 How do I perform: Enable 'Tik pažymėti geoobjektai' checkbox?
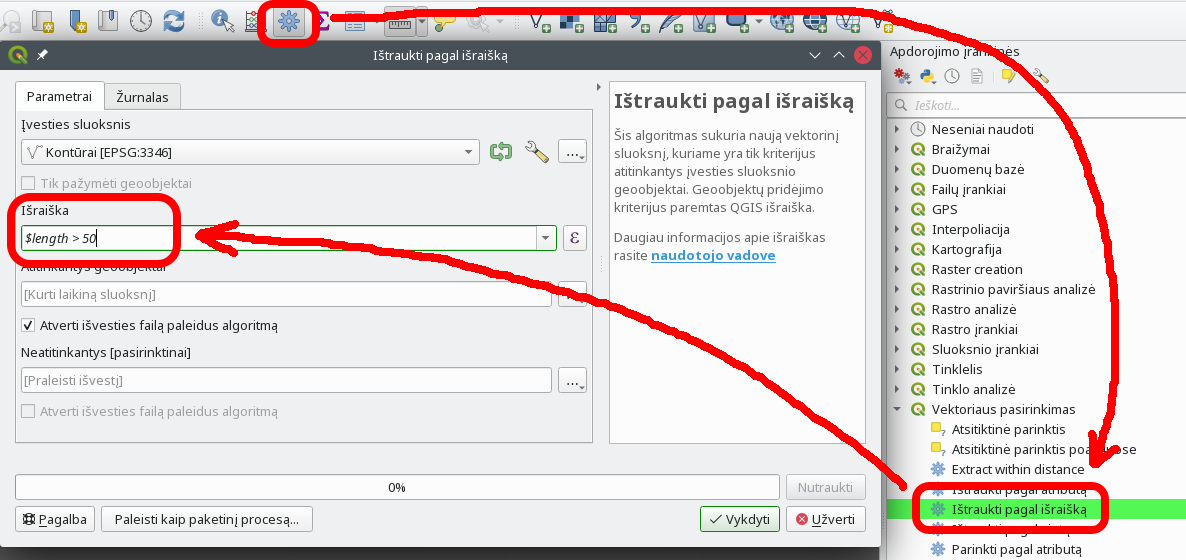(x=28, y=183)
